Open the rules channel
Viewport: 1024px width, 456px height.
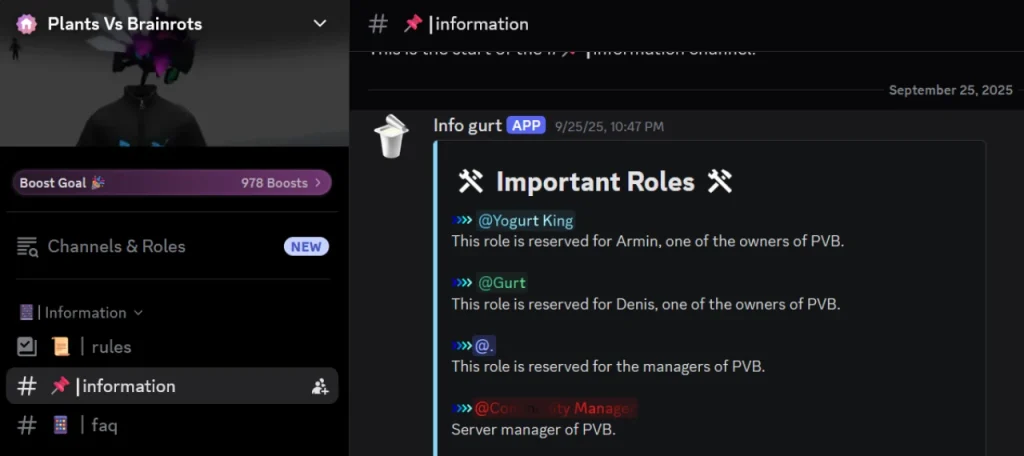pyautogui.click(x=172, y=347)
